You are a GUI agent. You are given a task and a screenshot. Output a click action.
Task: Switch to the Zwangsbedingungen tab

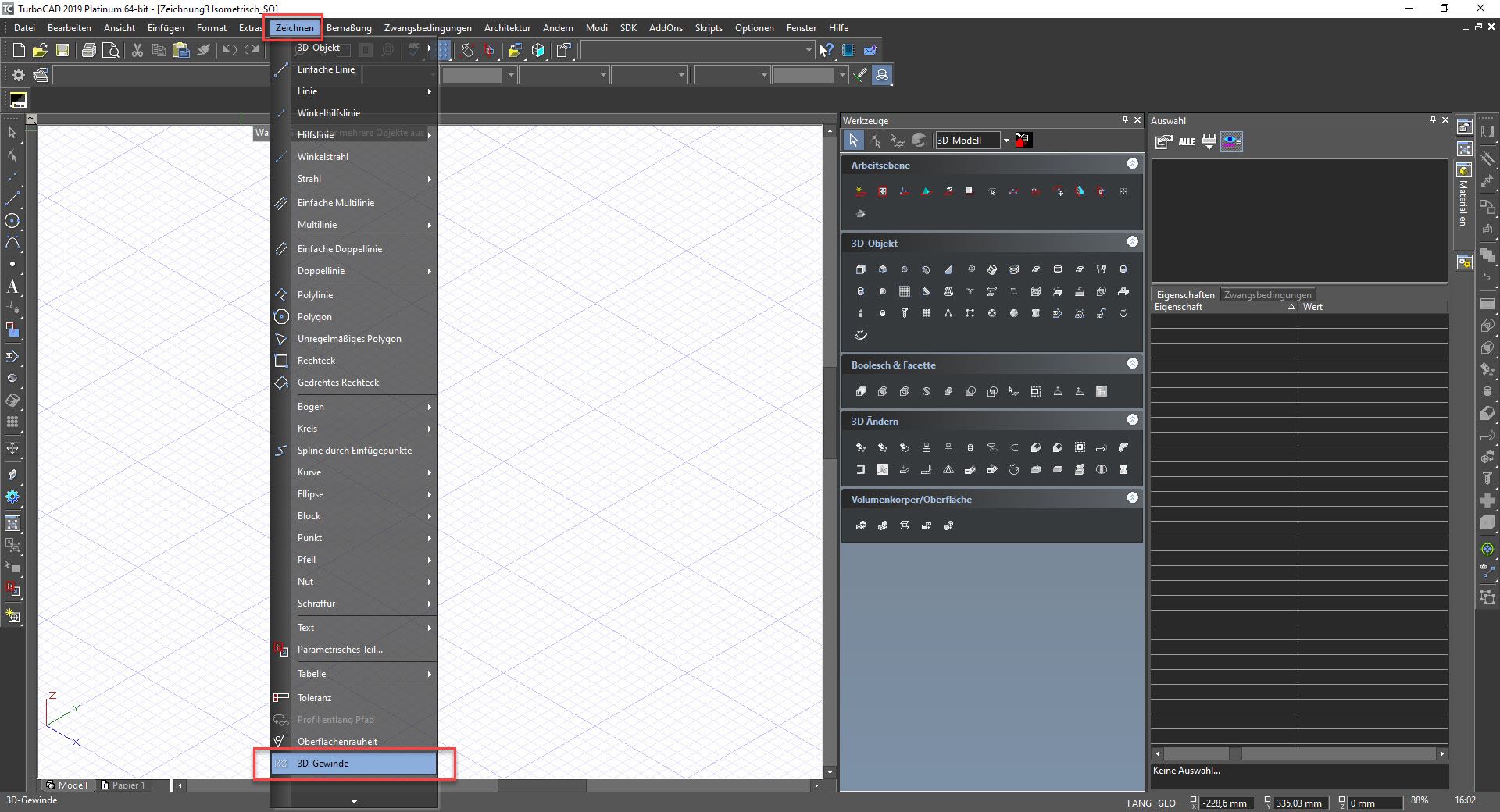click(1267, 295)
